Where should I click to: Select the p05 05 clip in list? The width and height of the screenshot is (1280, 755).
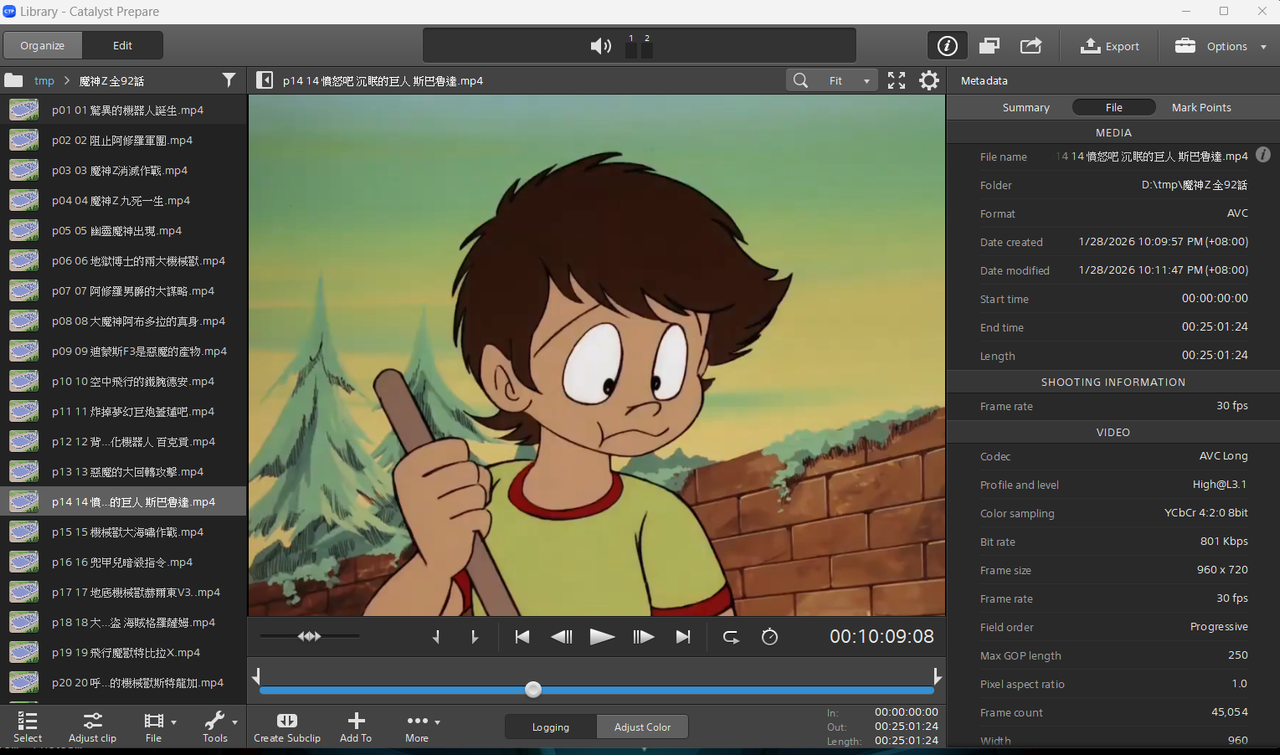click(x=123, y=231)
